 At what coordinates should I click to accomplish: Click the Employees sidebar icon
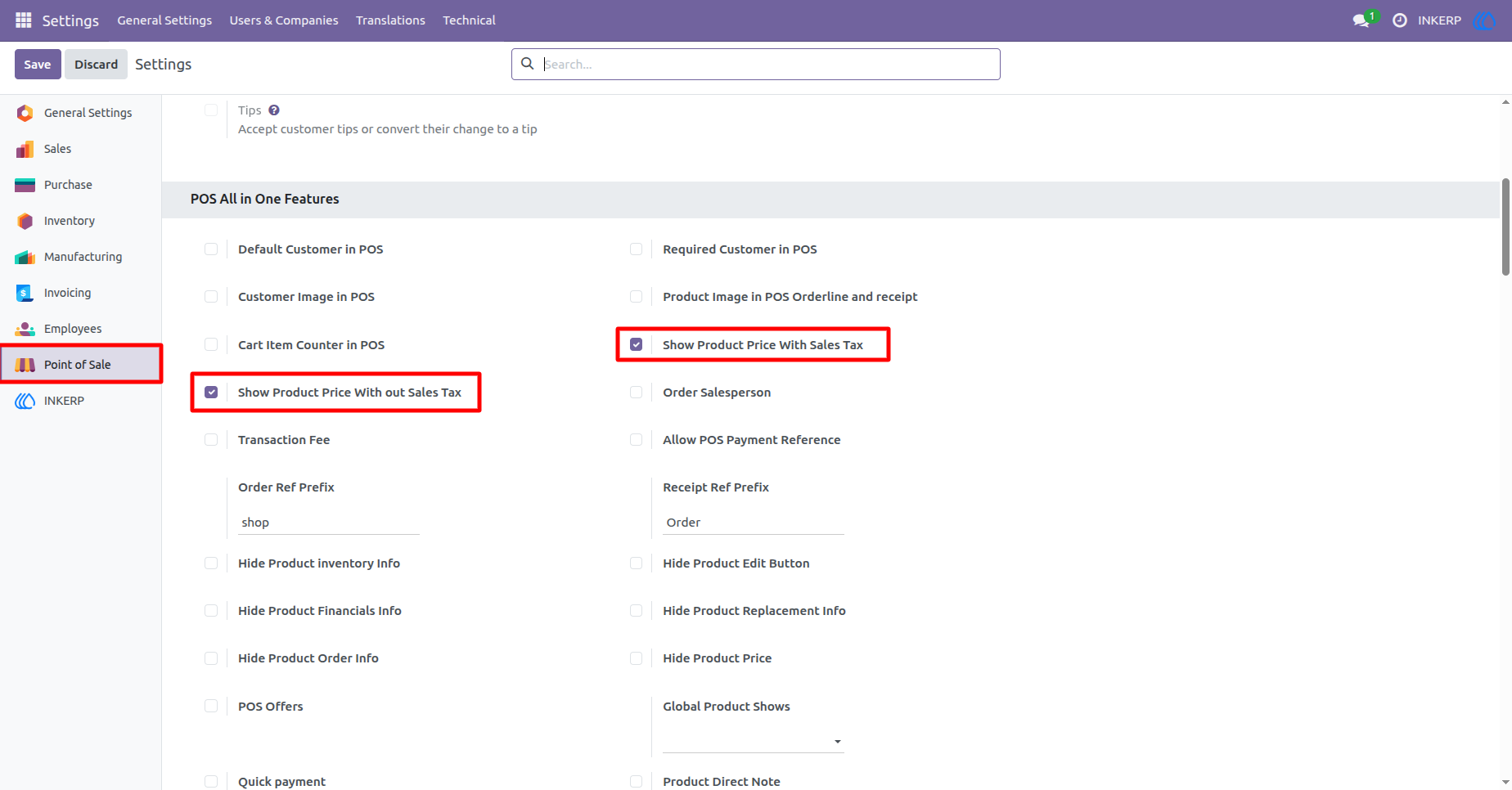25,329
